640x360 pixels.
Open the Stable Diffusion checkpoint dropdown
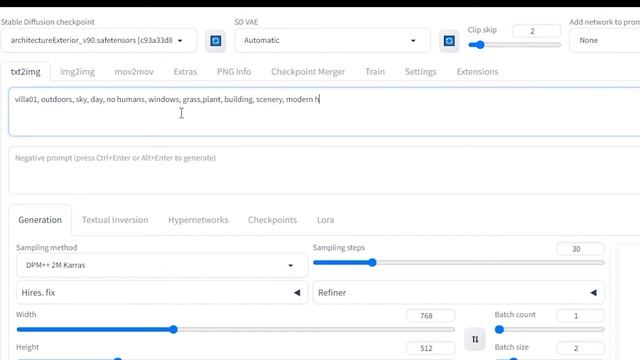99,40
